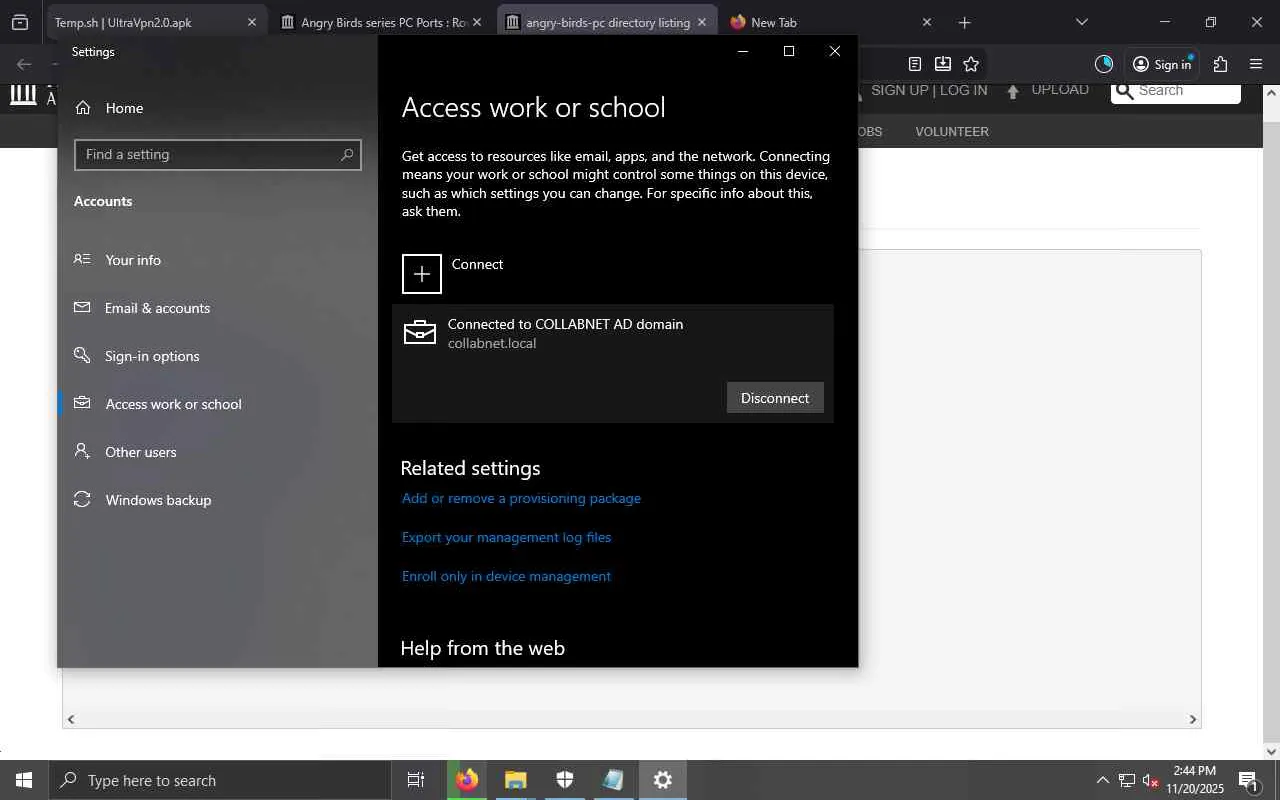Bookmark this page with the star icon

pos(970,64)
